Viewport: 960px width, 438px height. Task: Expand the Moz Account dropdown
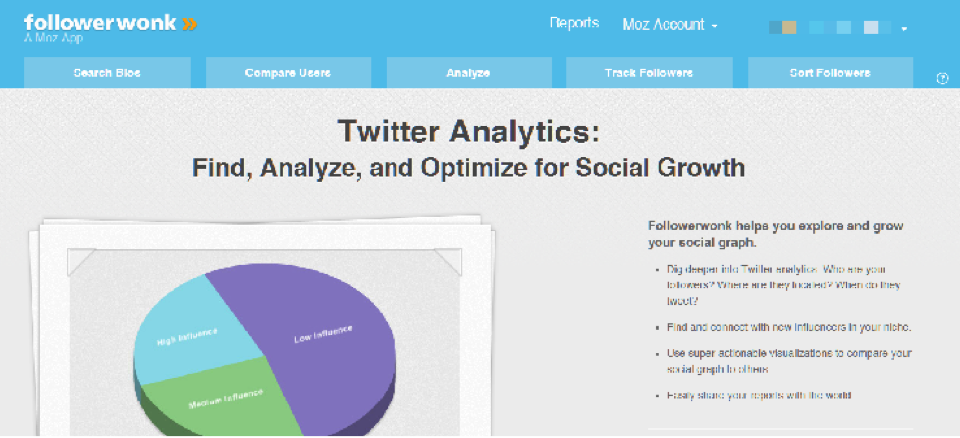point(669,25)
